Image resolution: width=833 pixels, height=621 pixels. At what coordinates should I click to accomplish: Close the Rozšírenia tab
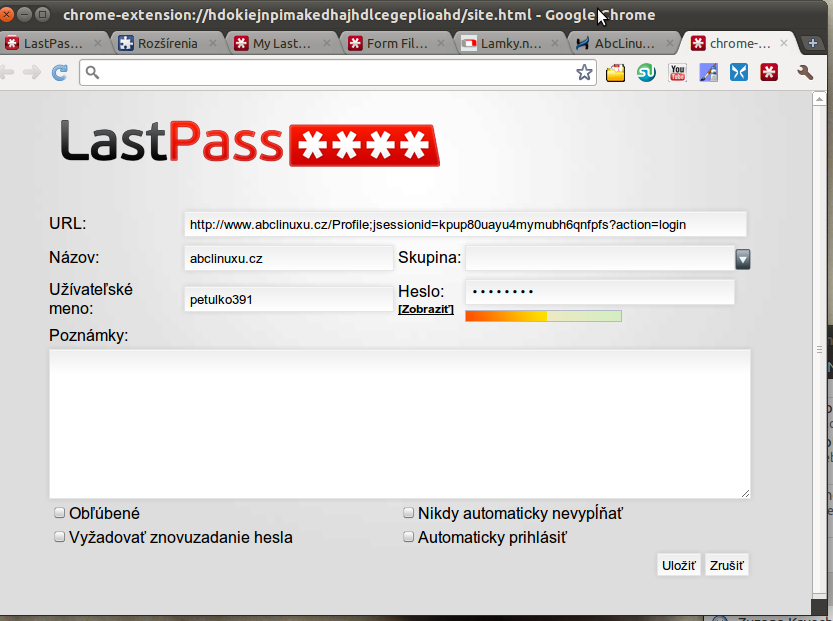tap(212, 43)
